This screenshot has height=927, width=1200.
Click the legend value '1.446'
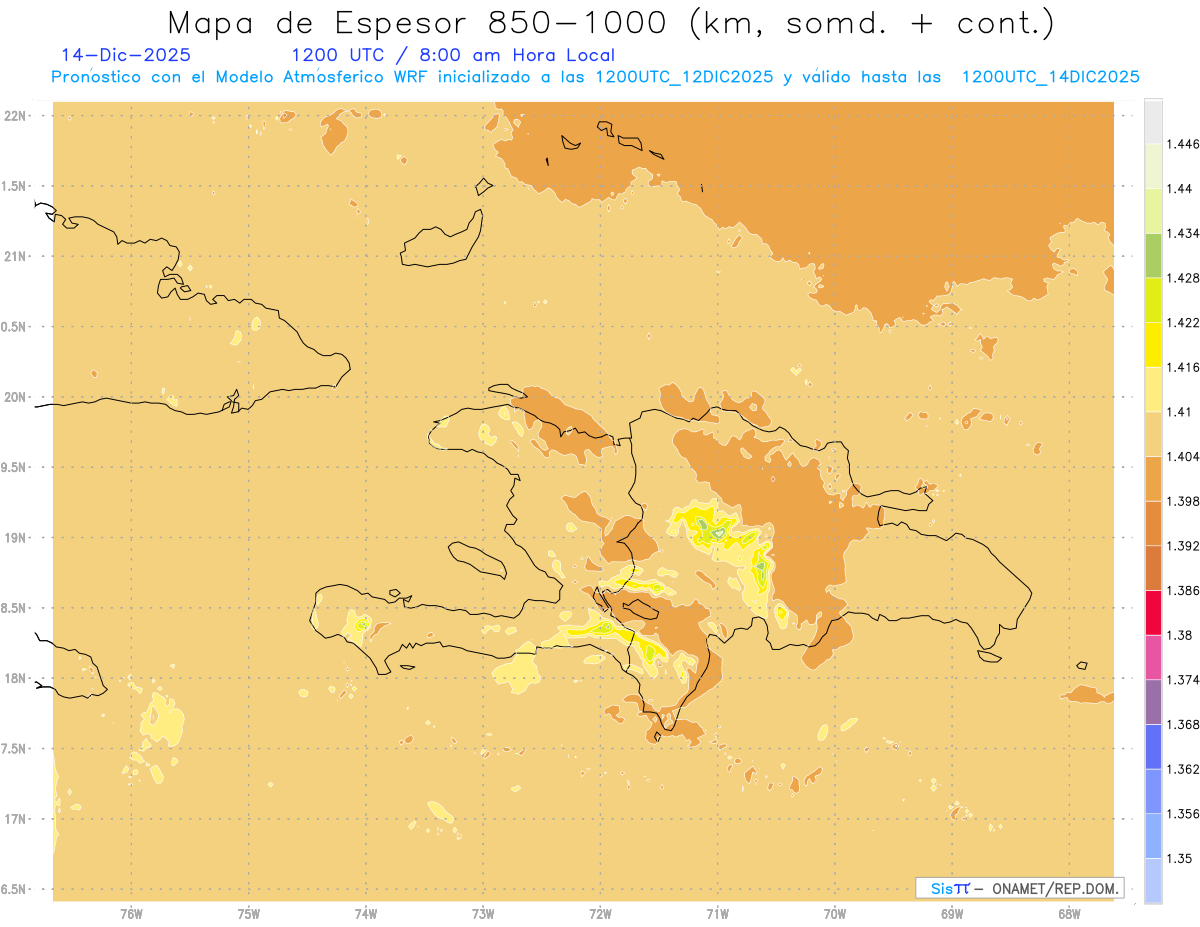click(x=1181, y=144)
